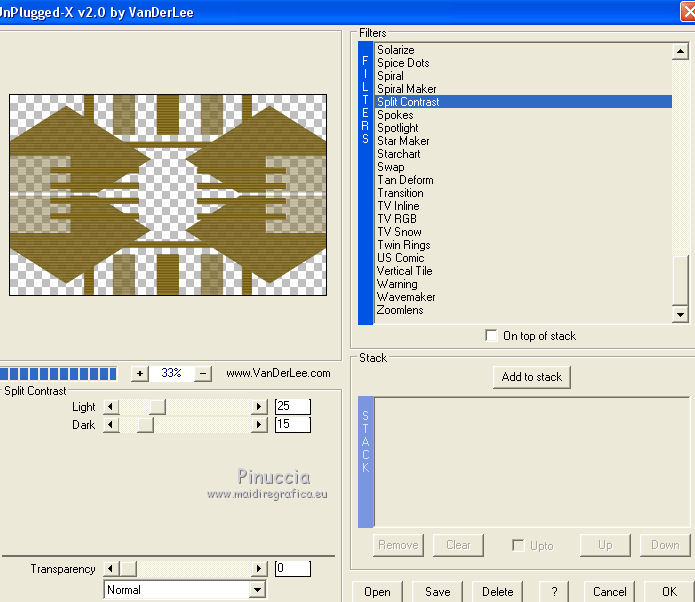Select the Star Maker filter
Image resolution: width=695 pixels, height=602 pixels.
(403, 141)
